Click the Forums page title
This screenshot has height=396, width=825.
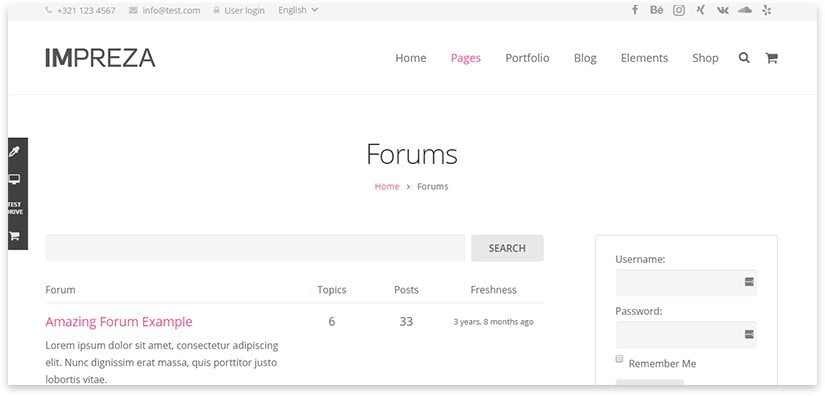tap(412, 154)
